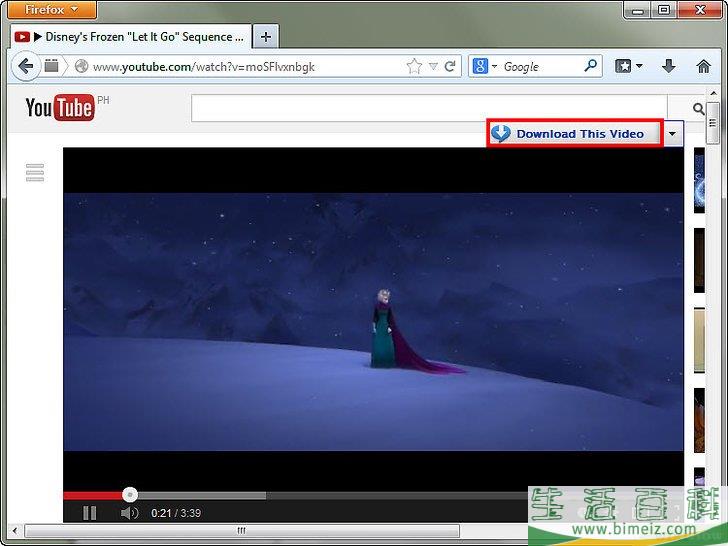Pause the video with the pause button
This screenshot has width=728, height=546.
[x=90, y=513]
